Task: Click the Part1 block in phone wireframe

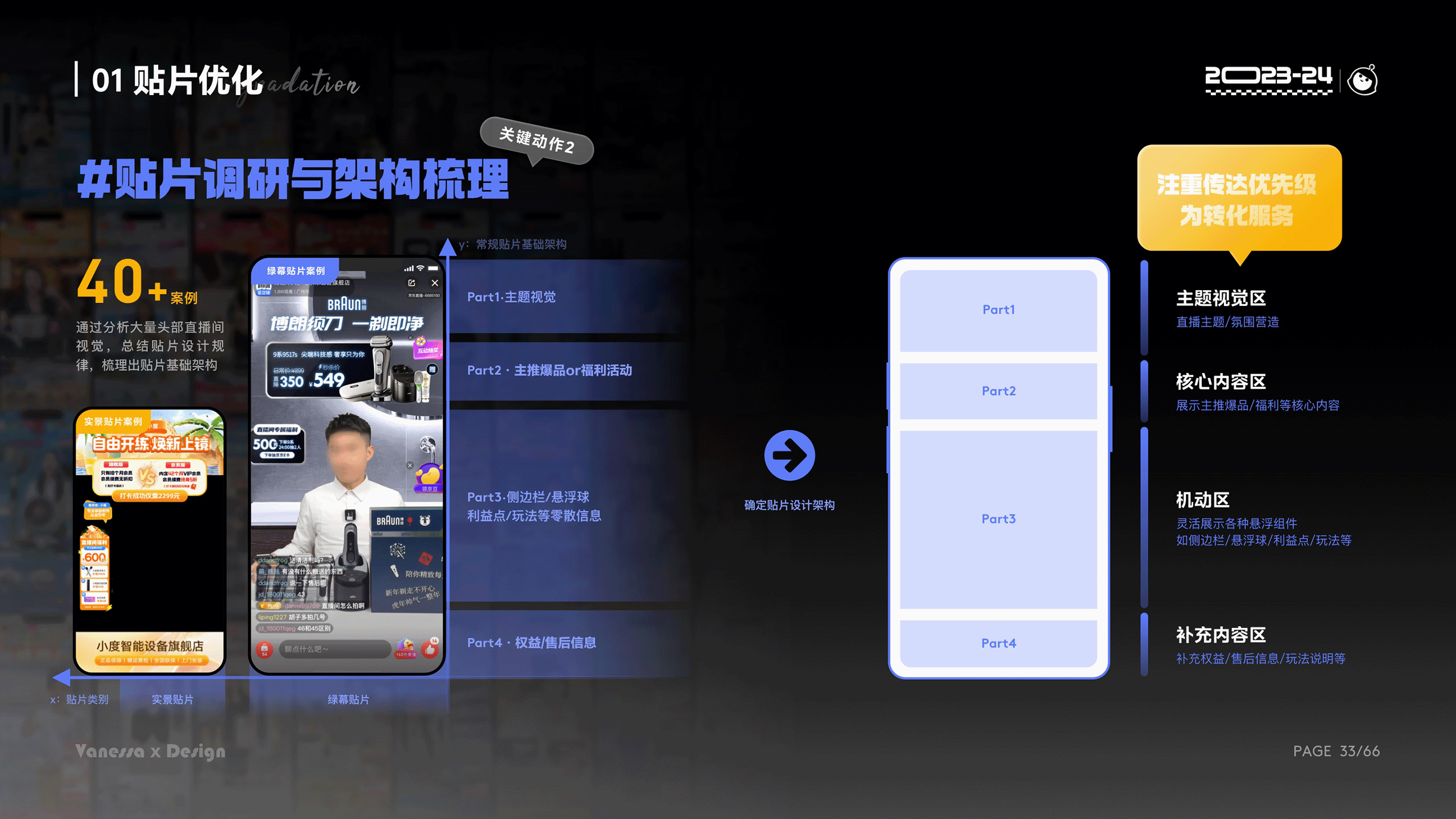Action: [x=998, y=310]
